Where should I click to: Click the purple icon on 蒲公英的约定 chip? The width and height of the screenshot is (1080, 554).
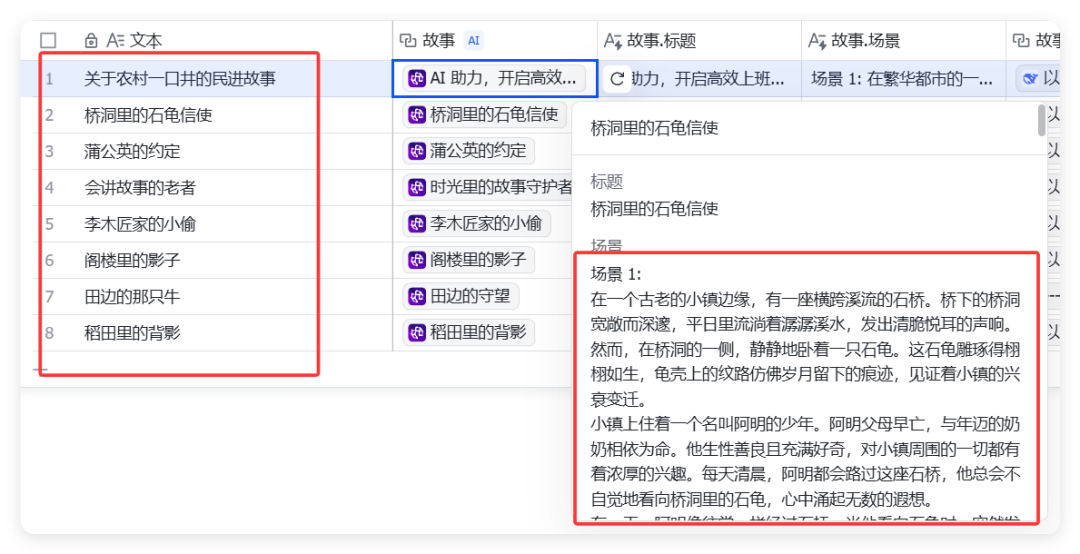click(417, 151)
